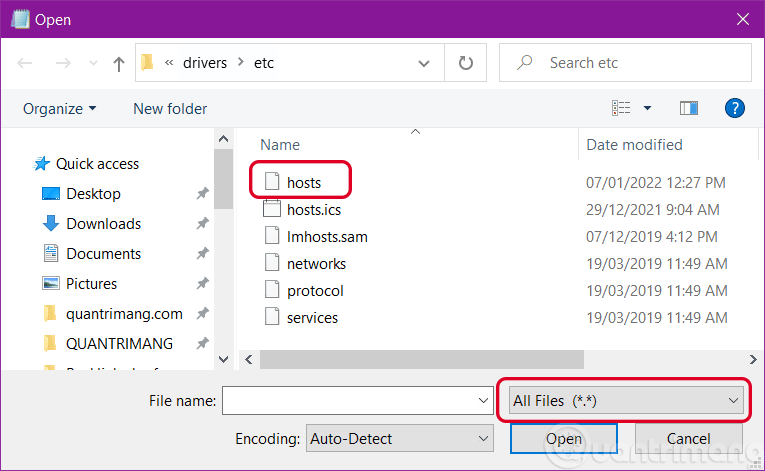Toggle the preview pane icon
The width and height of the screenshot is (765, 471).
point(688,108)
